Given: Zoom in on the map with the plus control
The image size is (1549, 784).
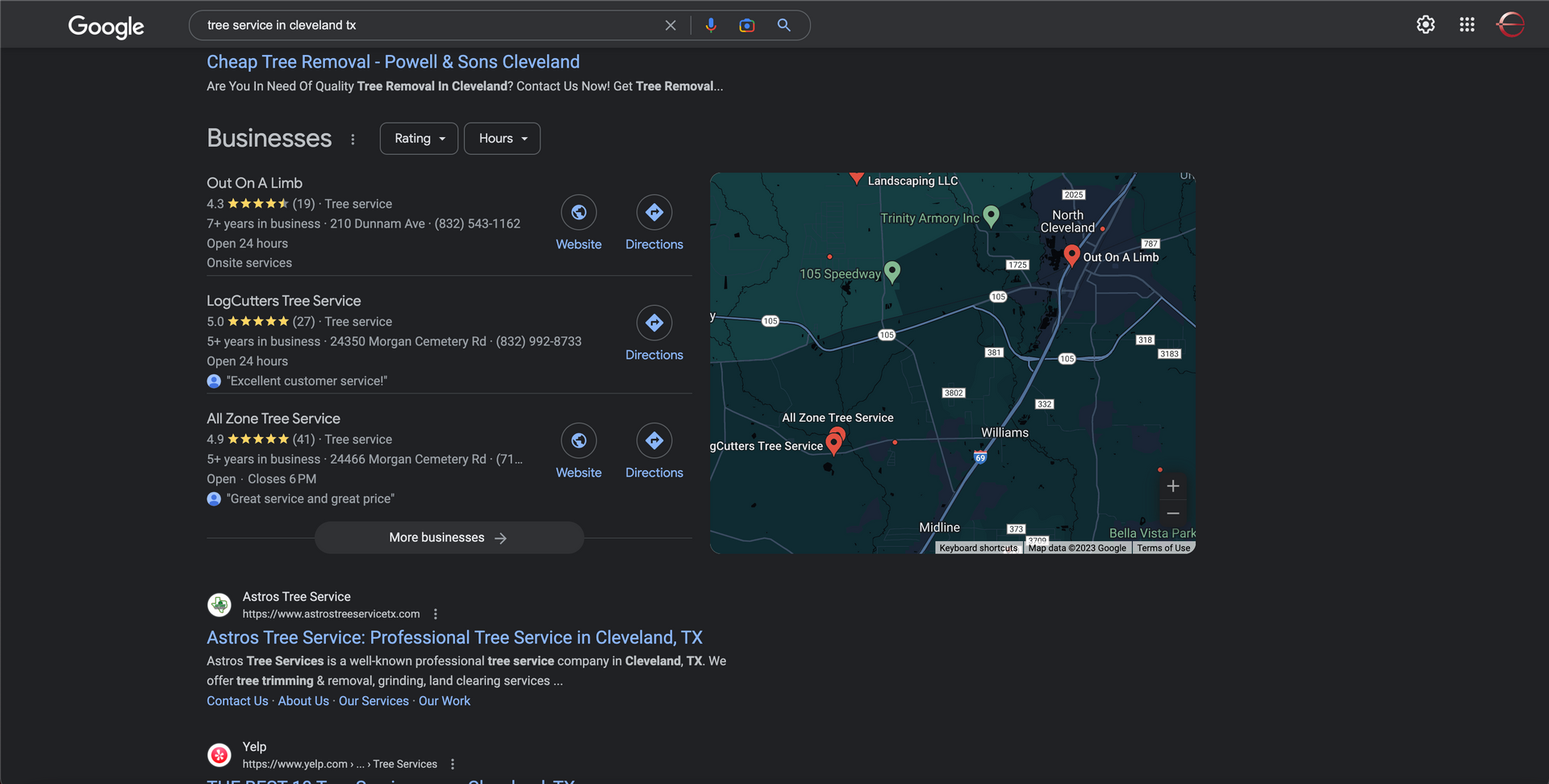Looking at the screenshot, I should [x=1173, y=486].
